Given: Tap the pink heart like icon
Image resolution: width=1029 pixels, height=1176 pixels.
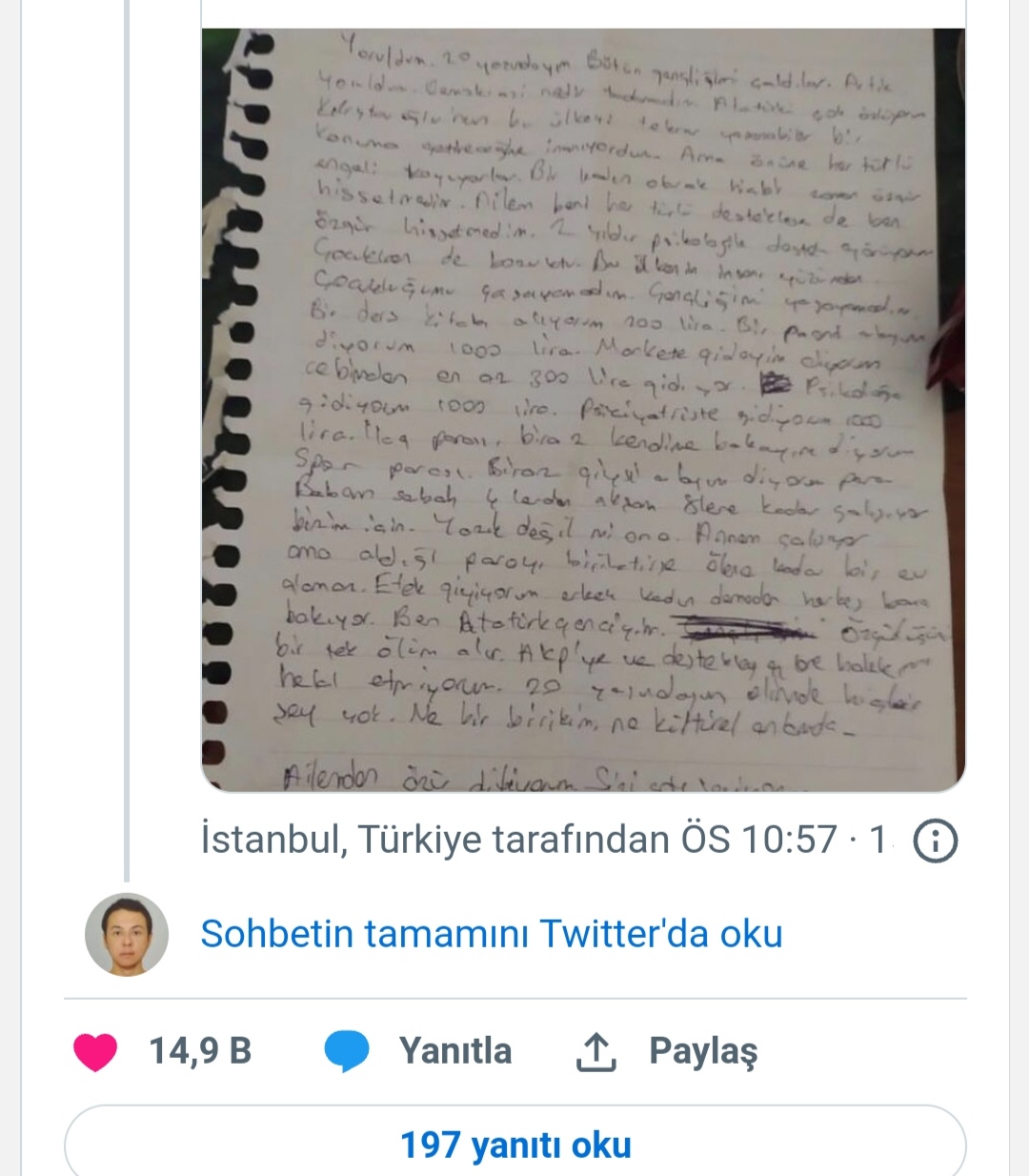Looking at the screenshot, I should (x=95, y=1052).
